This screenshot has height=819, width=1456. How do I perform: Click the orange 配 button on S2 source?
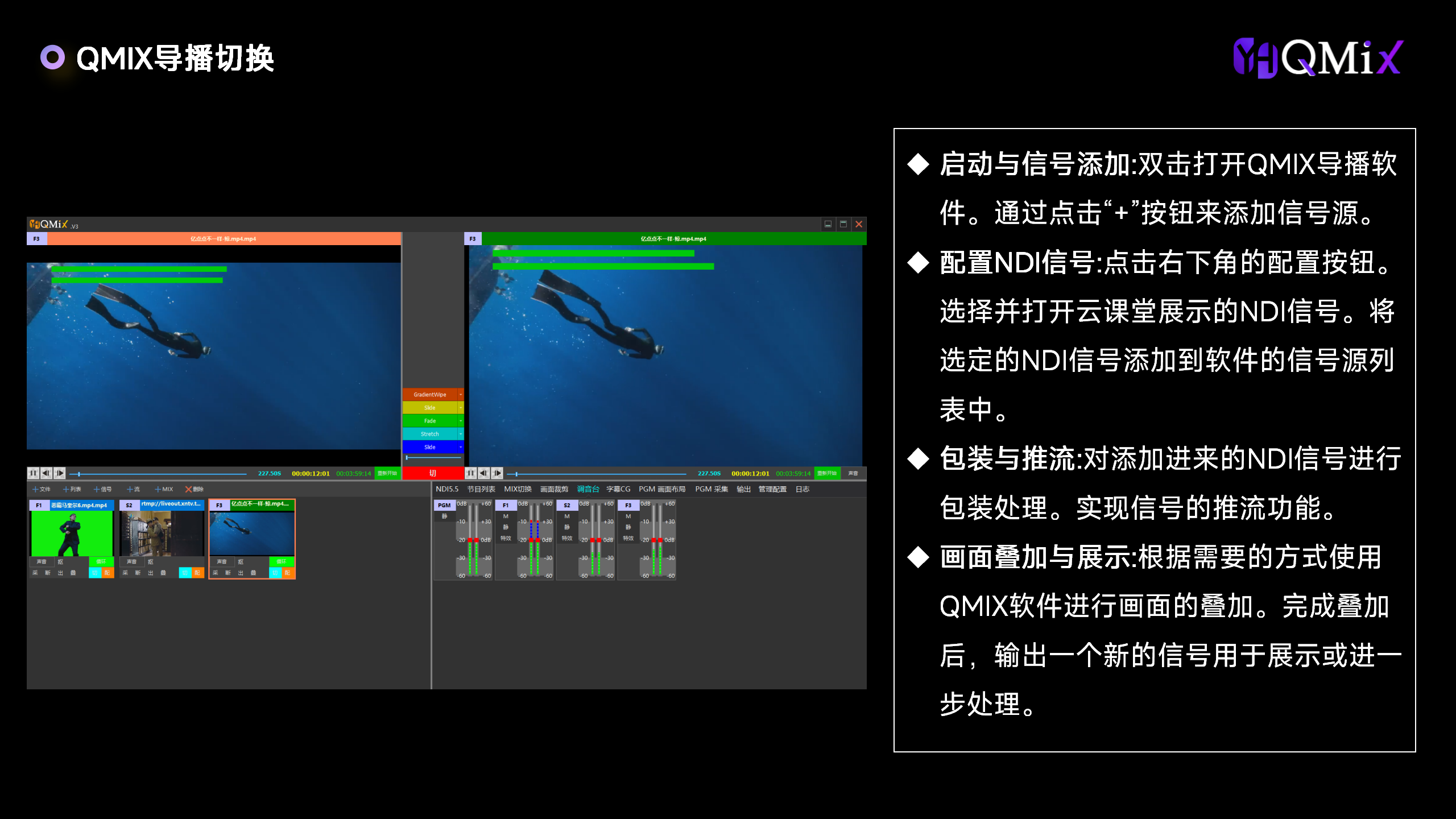(197, 573)
